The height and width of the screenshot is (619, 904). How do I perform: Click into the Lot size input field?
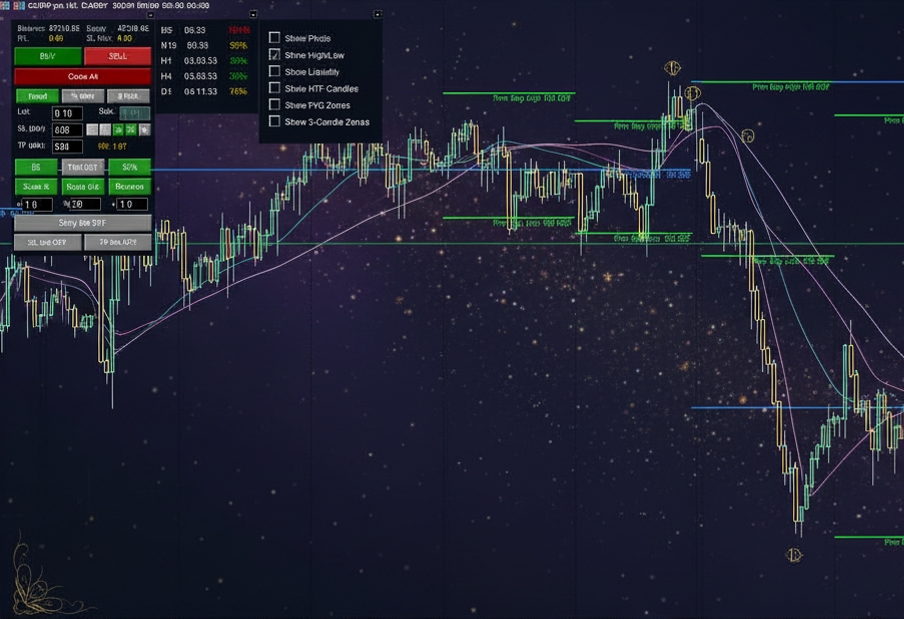pos(67,113)
